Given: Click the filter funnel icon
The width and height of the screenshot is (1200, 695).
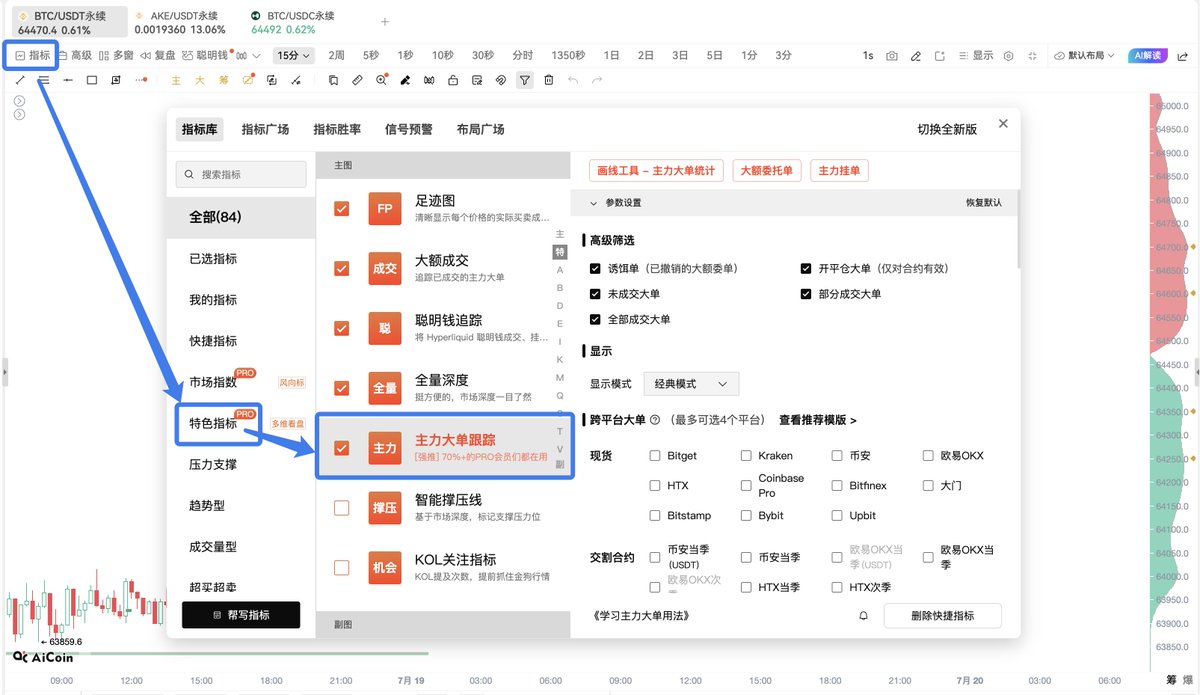Looking at the screenshot, I should click(525, 80).
